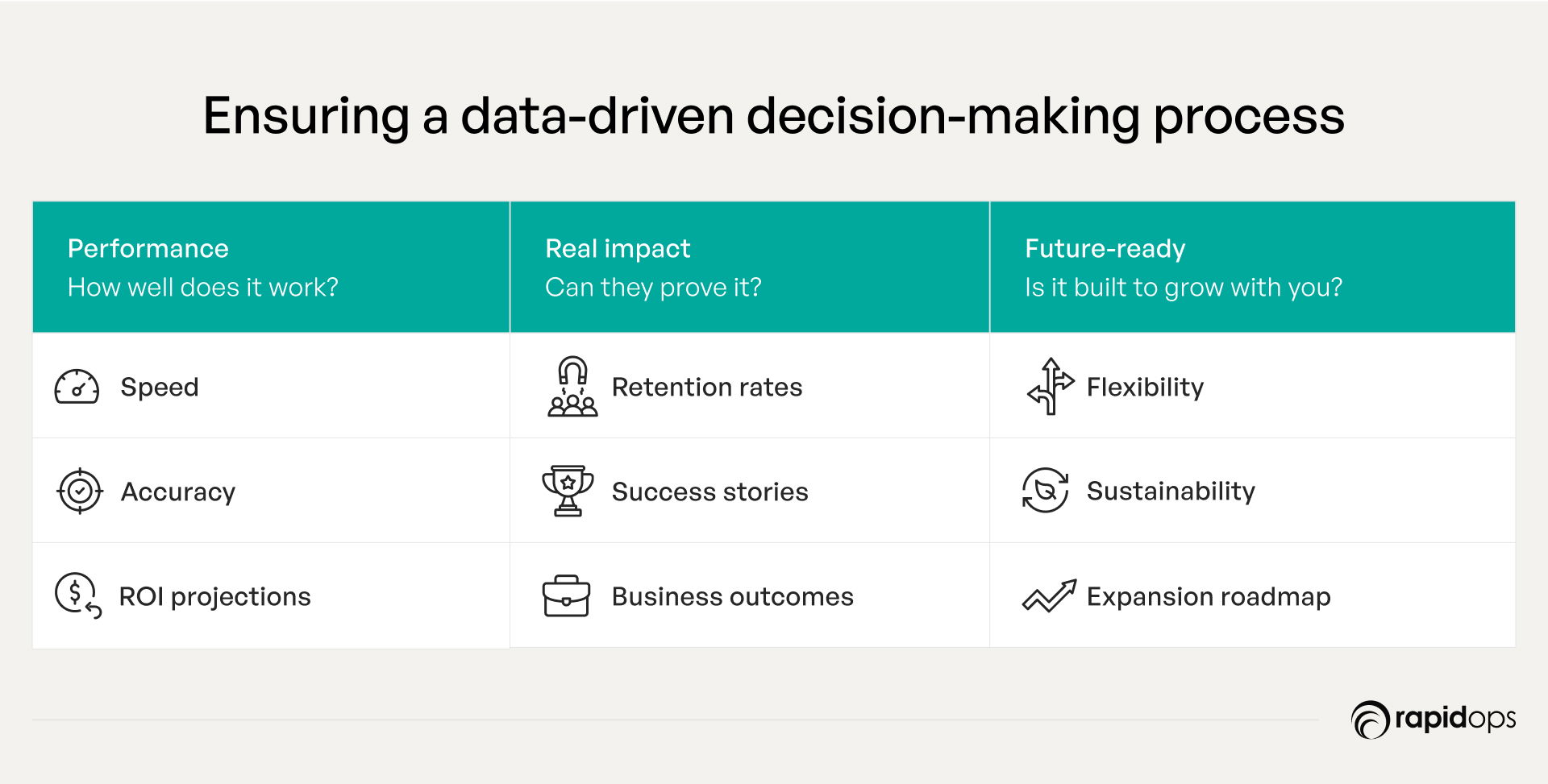Select the Sustainability label text
The image size is (1548, 784).
coord(1171,492)
